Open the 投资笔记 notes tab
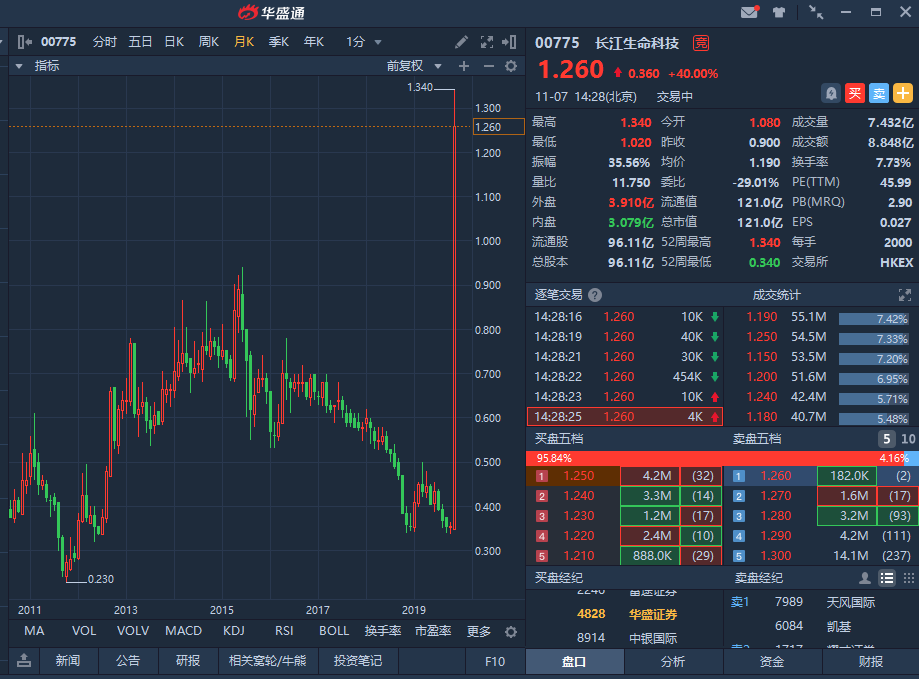This screenshot has height=679, width=919. 358,661
